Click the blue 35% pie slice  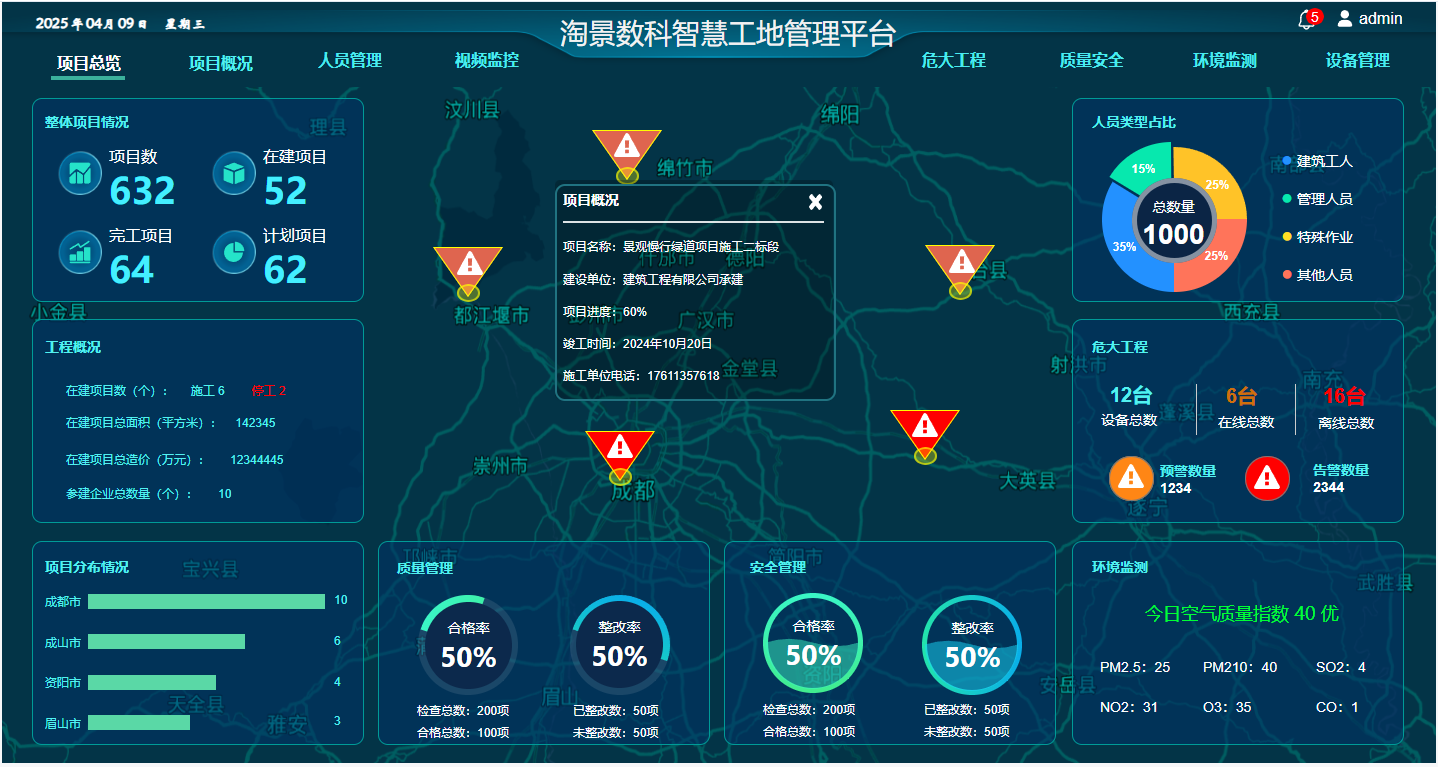(1126, 245)
